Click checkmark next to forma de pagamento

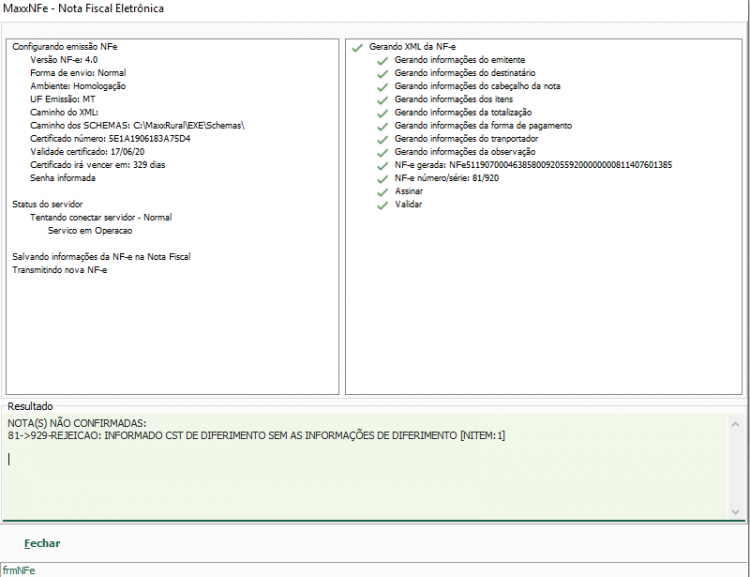pos(382,127)
